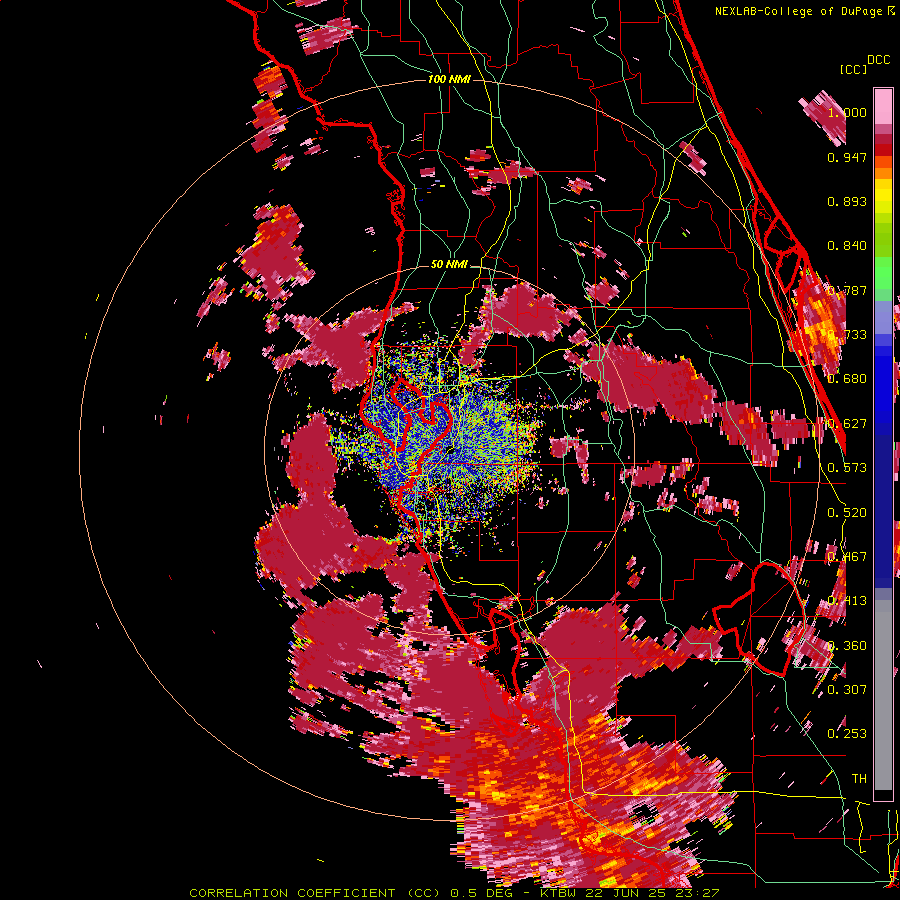Viewport: 900px width, 900px height.
Task: Select the 0.787 scale value
Action: click(847, 290)
